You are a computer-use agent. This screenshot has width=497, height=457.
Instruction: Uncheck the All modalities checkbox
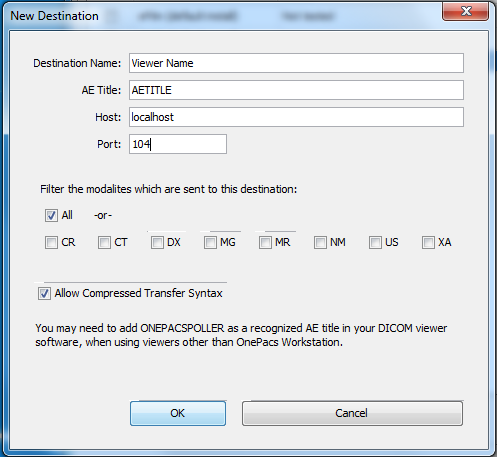(x=51, y=215)
